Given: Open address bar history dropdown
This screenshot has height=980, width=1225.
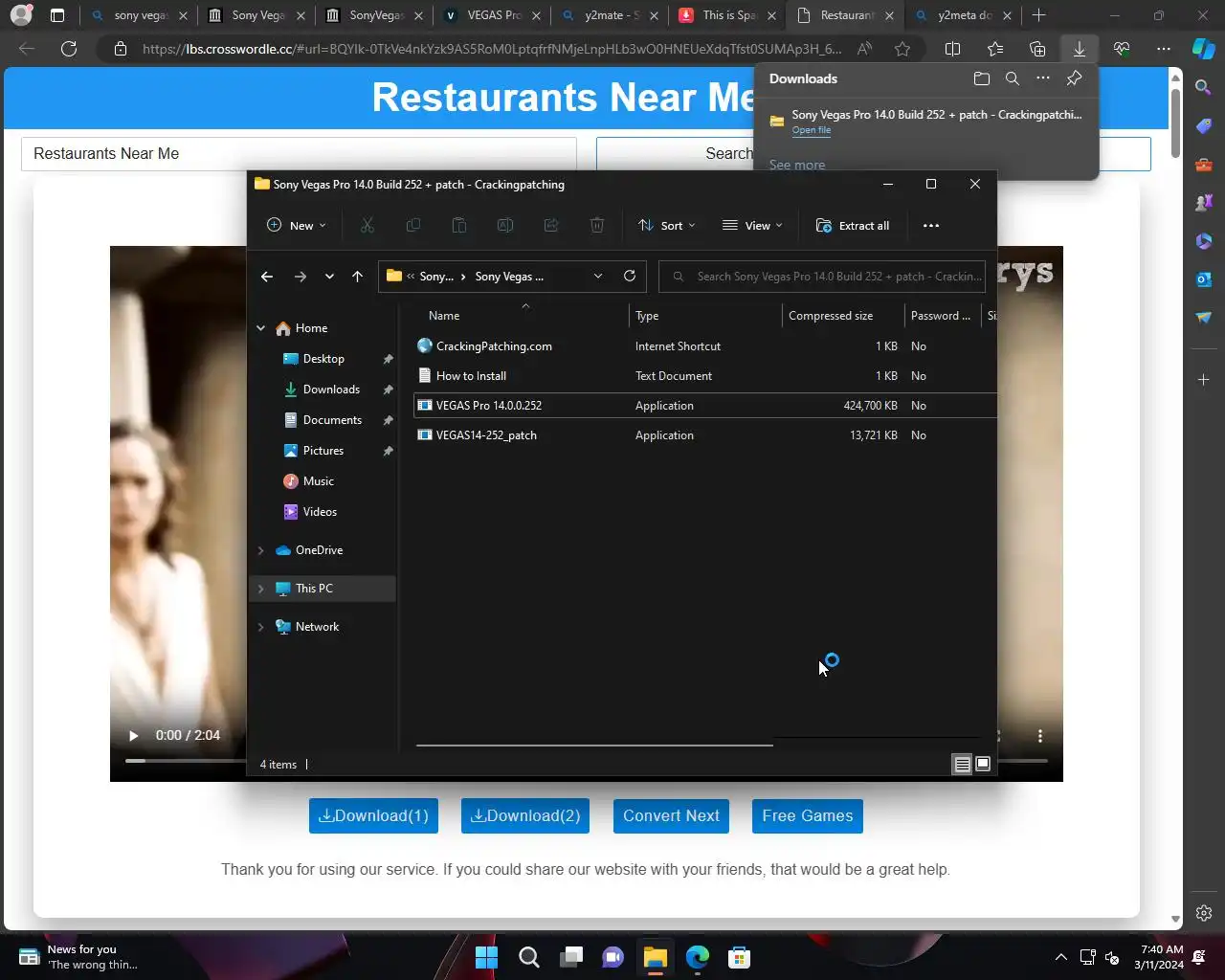Looking at the screenshot, I should [x=598, y=276].
